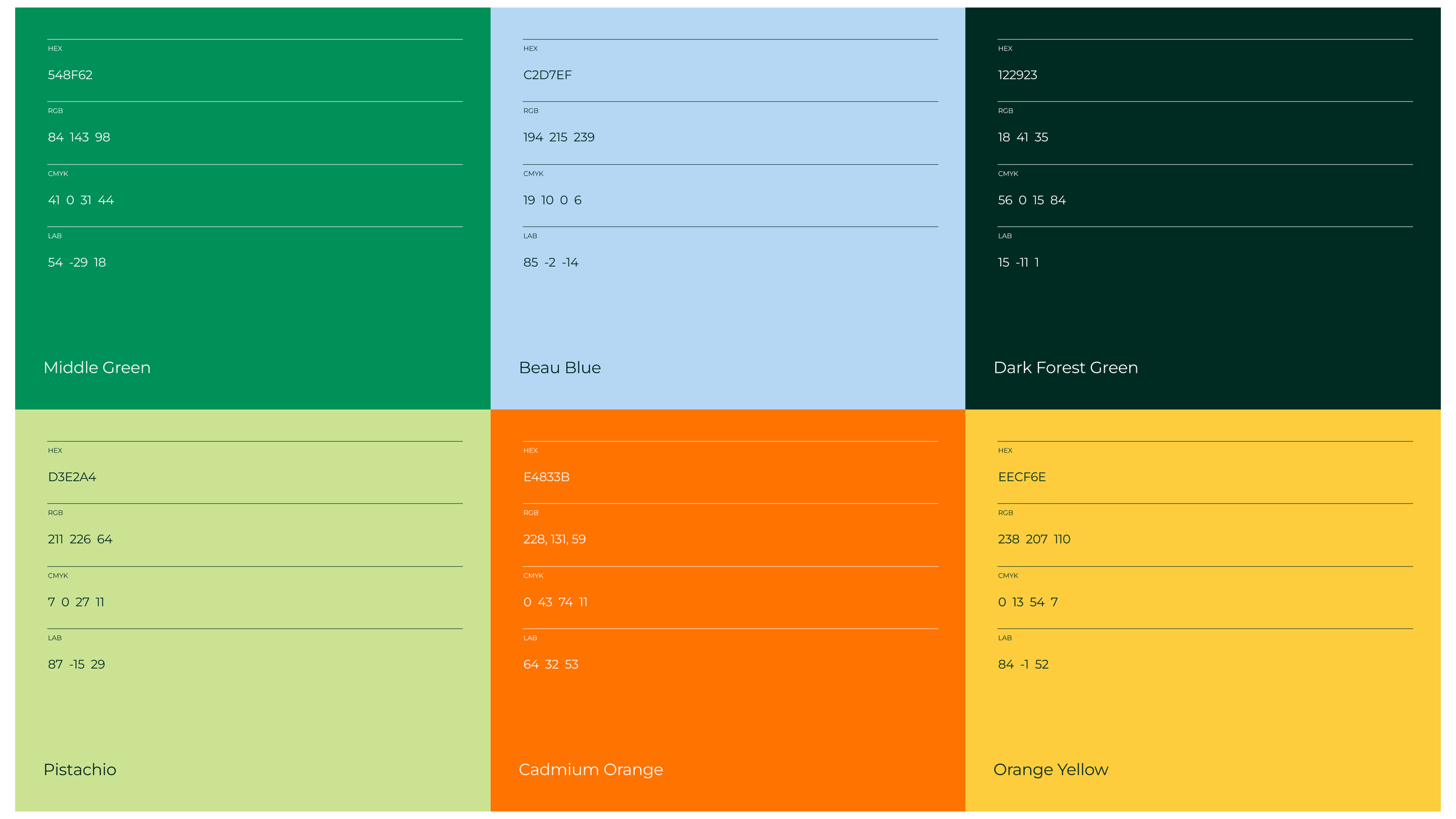Click LAB value 54 -29 18

click(x=77, y=263)
